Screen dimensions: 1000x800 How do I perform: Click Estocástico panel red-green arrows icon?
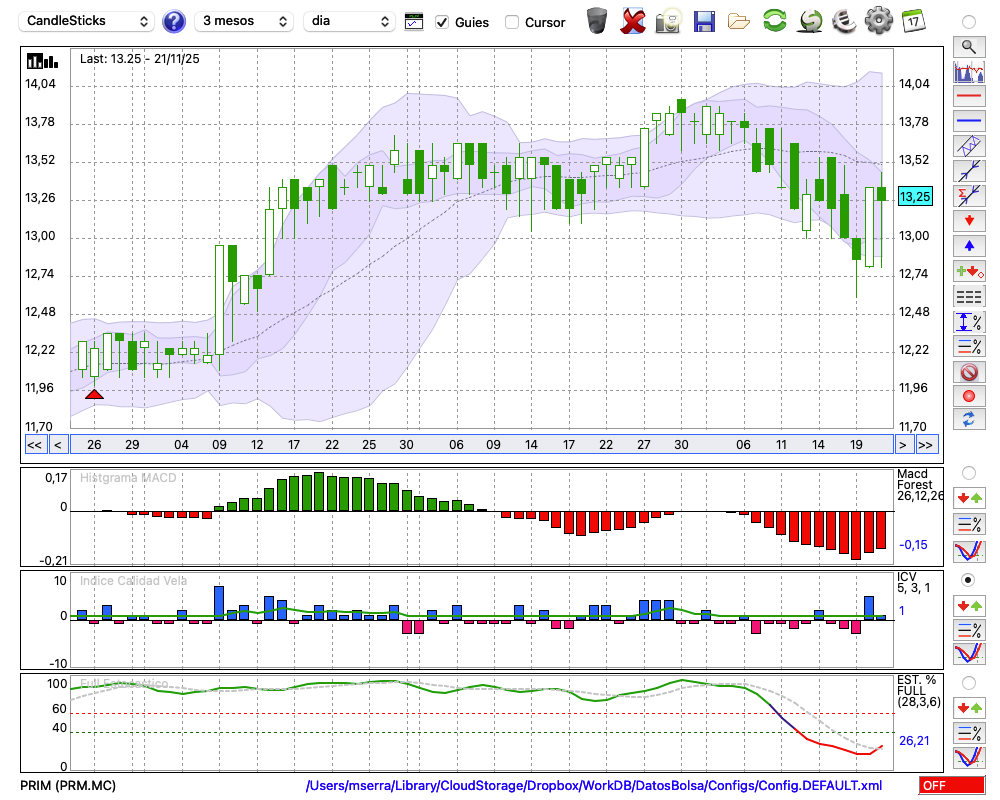[x=969, y=708]
